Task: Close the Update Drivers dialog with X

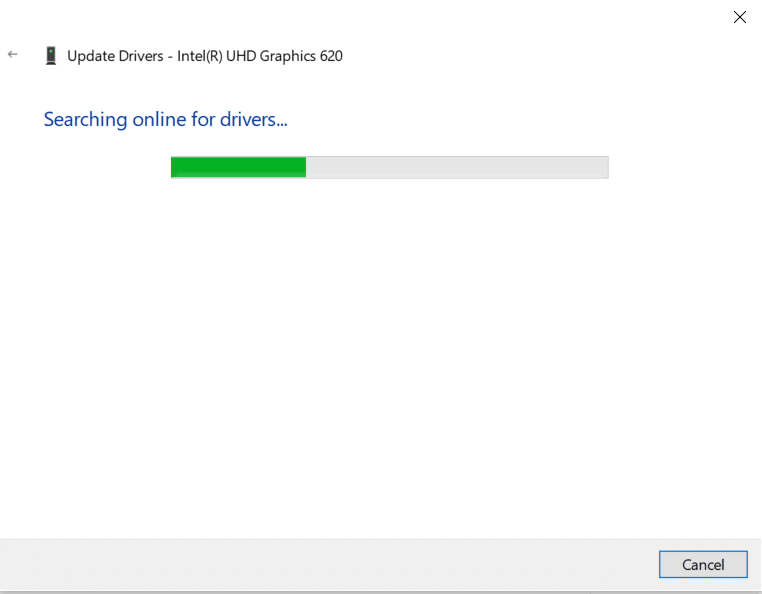Action: coord(740,17)
